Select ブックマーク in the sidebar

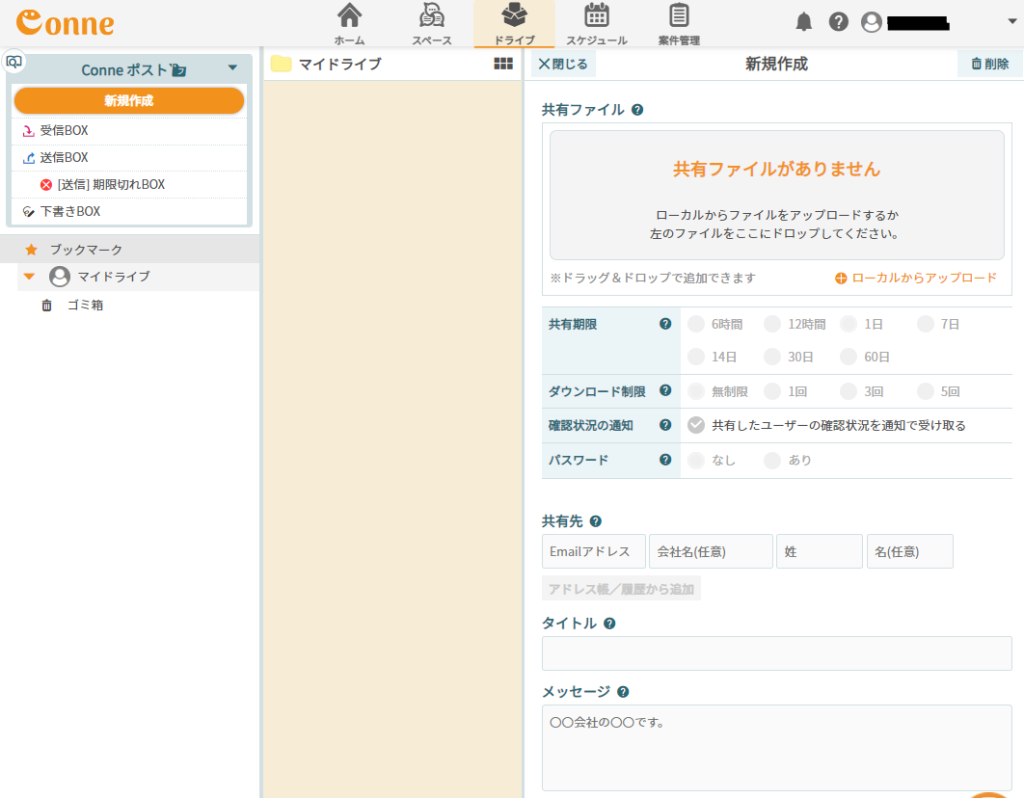click(129, 249)
